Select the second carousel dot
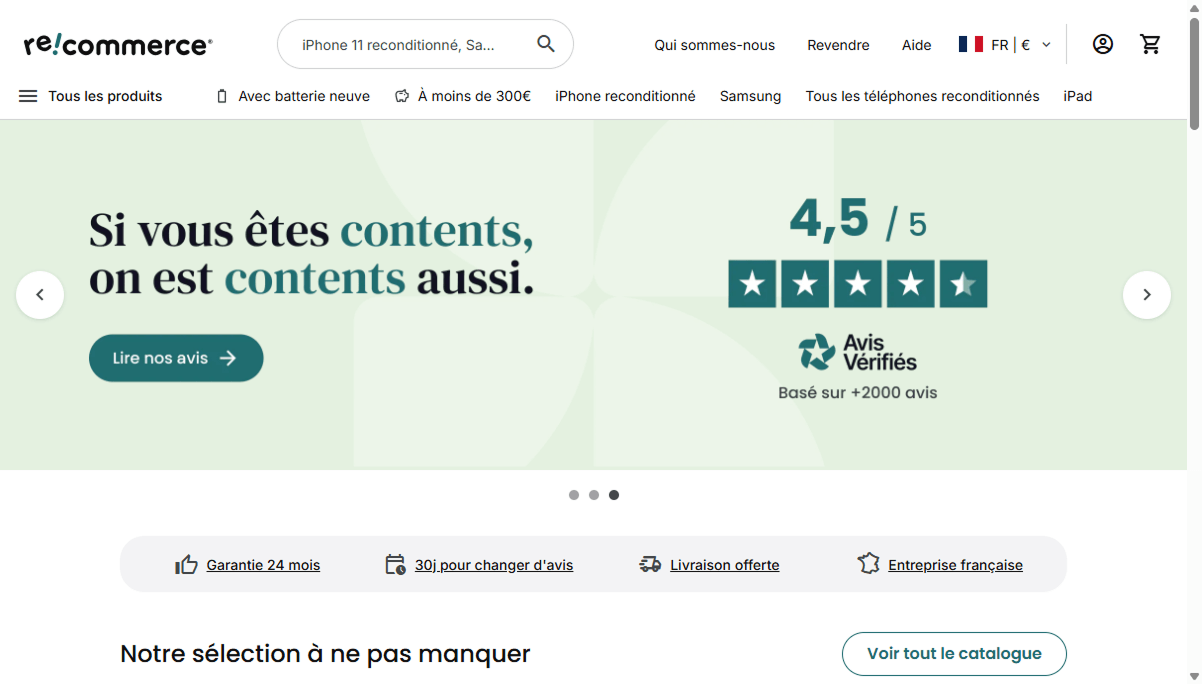This screenshot has width=1202, height=684. coord(594,494)
